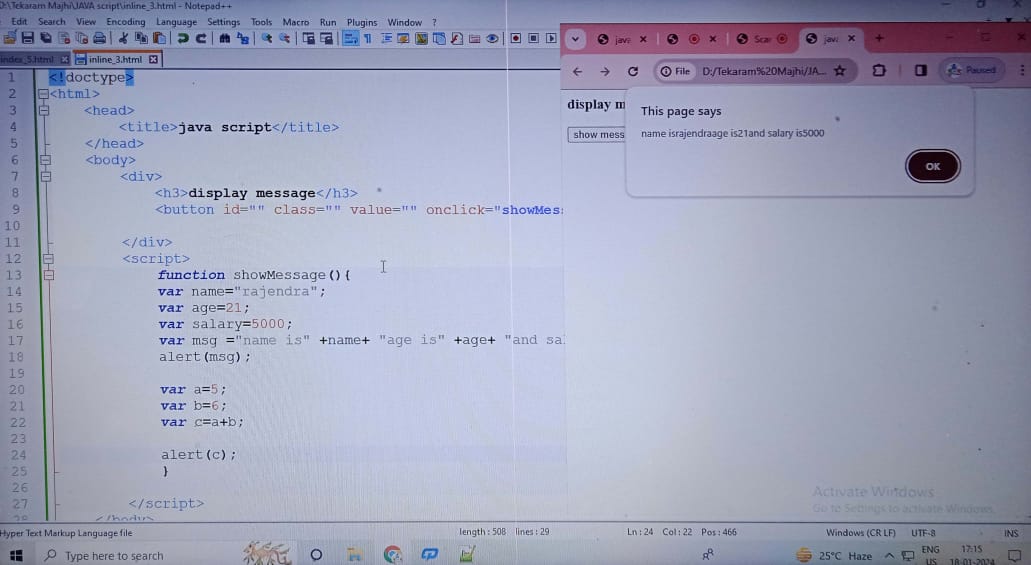The image size is (1031, 565).
Task: Click OK on the alert dialog
Action: tap(932, 167)
